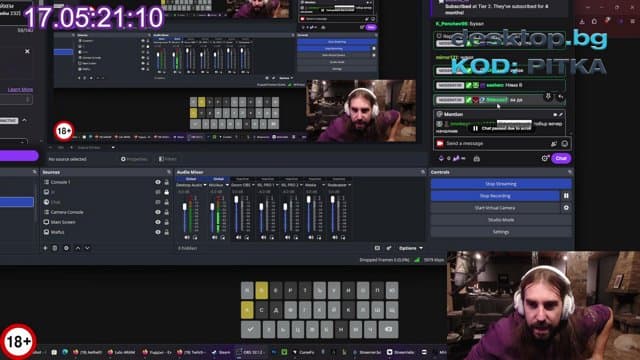
Task: Mute the Mic/Aux channel speaker icon
Action: tap(214, 237)
